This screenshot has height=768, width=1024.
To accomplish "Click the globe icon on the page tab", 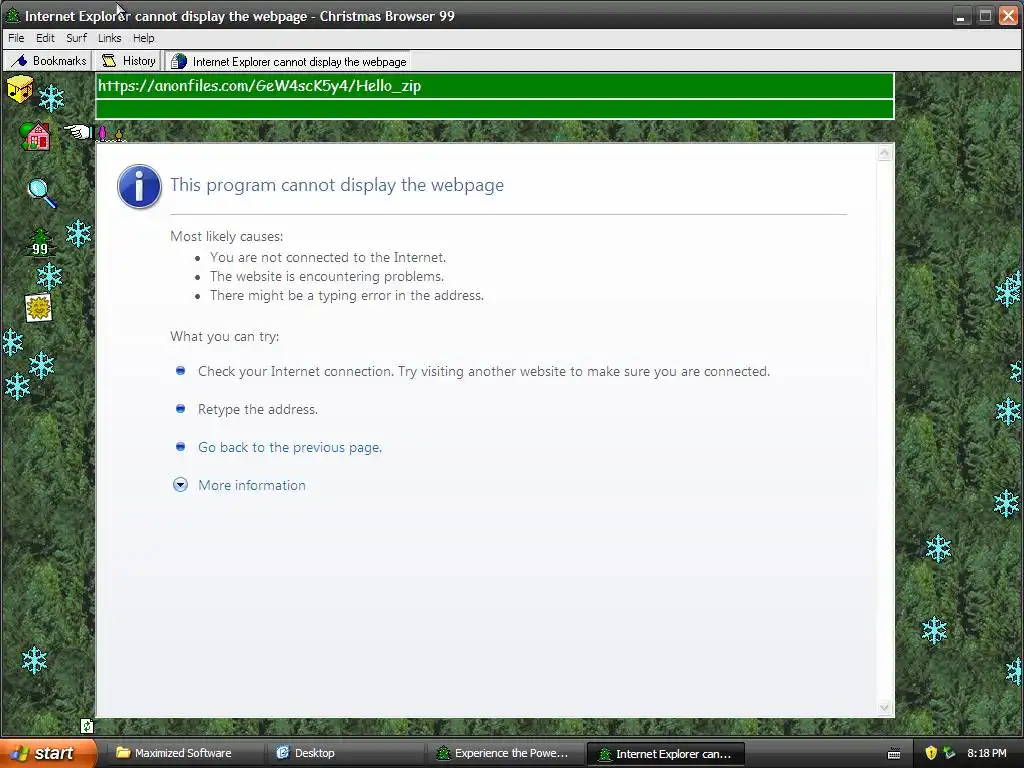I will (x=178, y=61).
